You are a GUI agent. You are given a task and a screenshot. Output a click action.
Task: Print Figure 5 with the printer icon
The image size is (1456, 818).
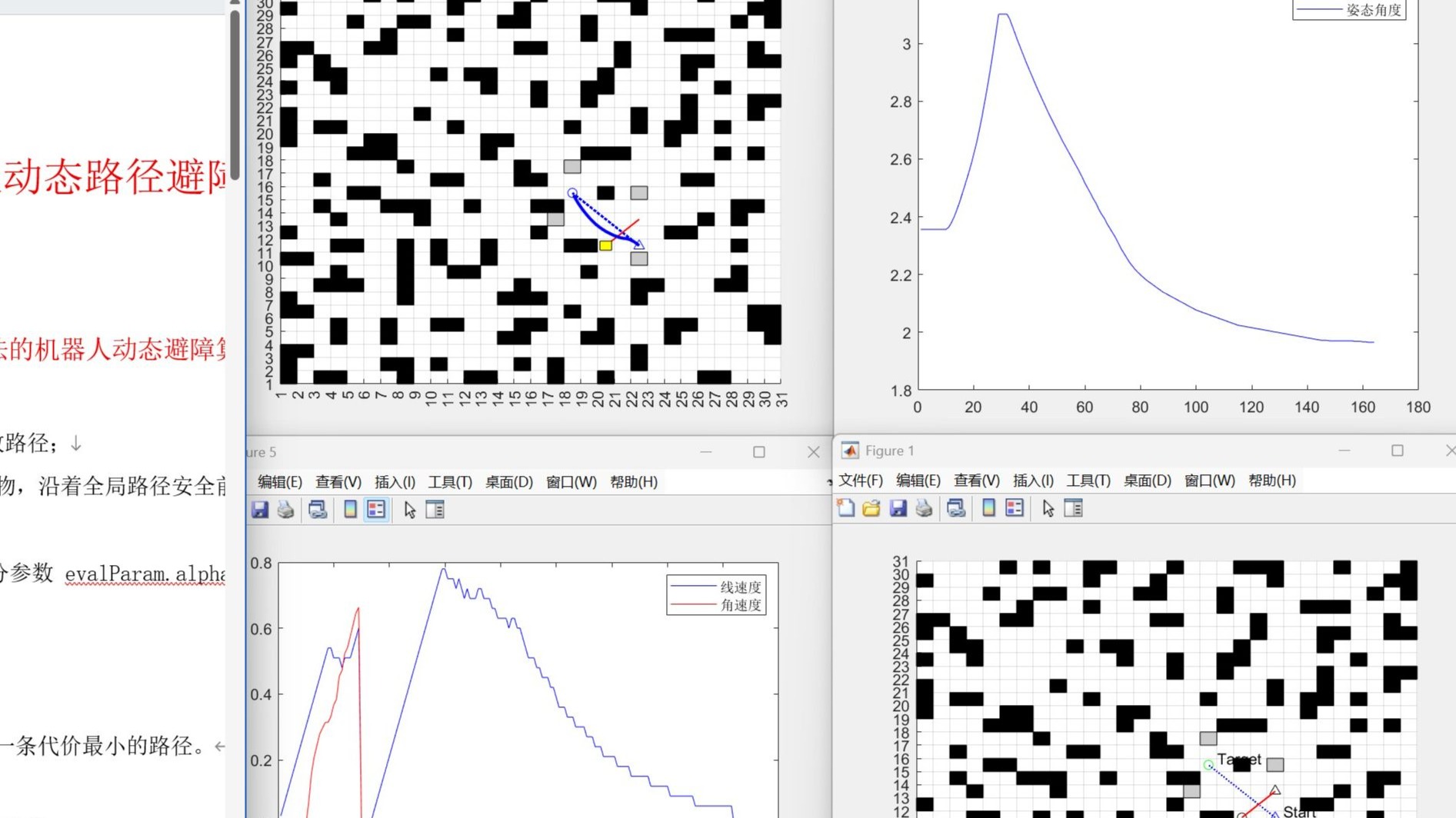(x=286, y=510)
